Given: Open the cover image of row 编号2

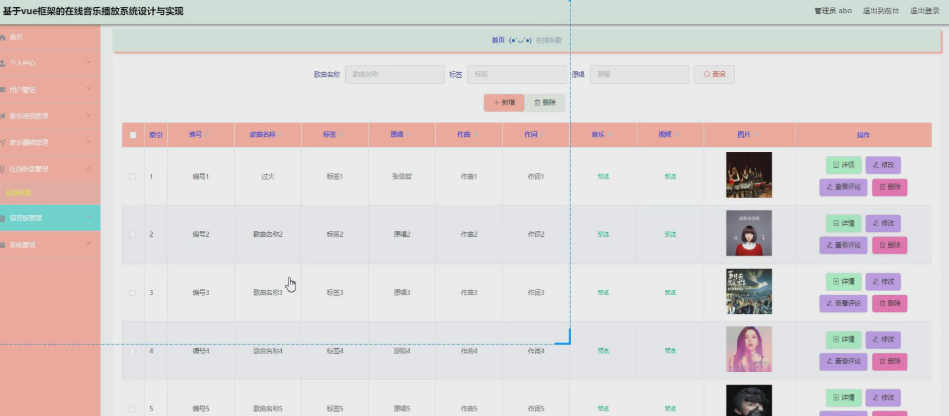Looking at the screenshot, I should coord(749,233).
